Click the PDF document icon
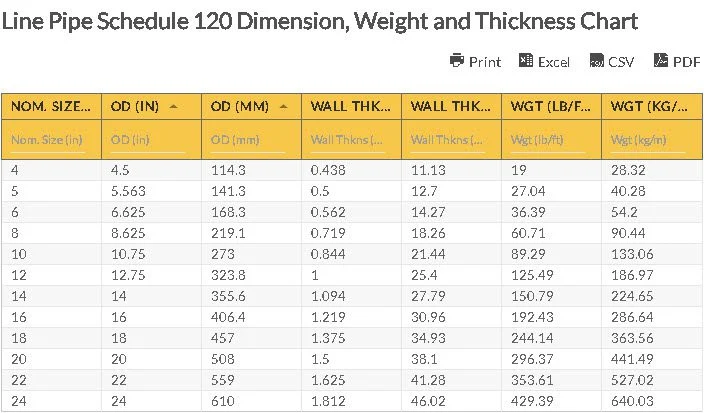708x413 pixels. coord(661,61)
